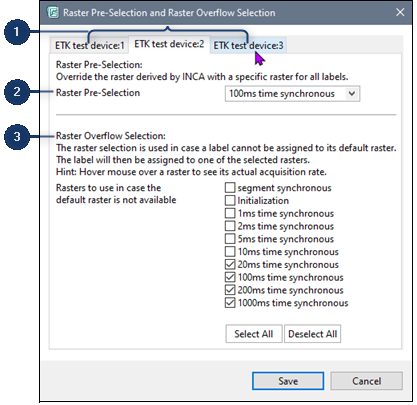Disable 100ms time synchronous overflow checkbox

coord(230,277)
